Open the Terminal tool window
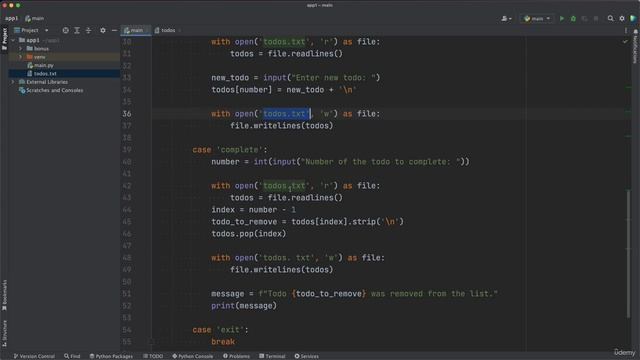The image size is (640, 360). [272, 356]
